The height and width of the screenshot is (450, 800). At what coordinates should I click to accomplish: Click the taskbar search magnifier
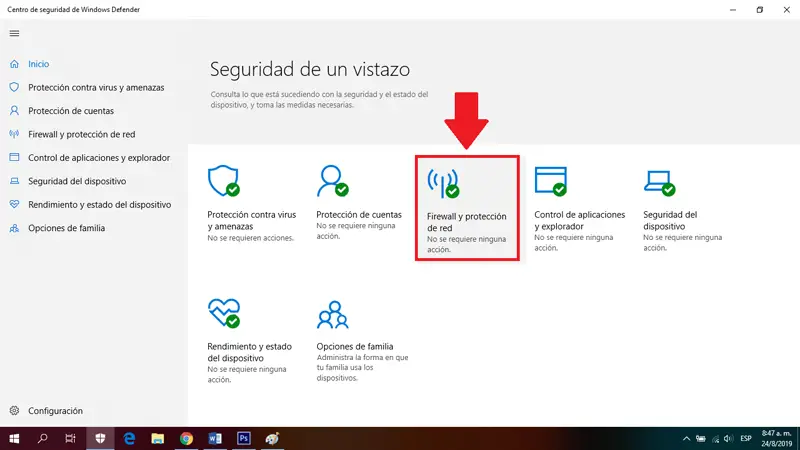(43, 439)
